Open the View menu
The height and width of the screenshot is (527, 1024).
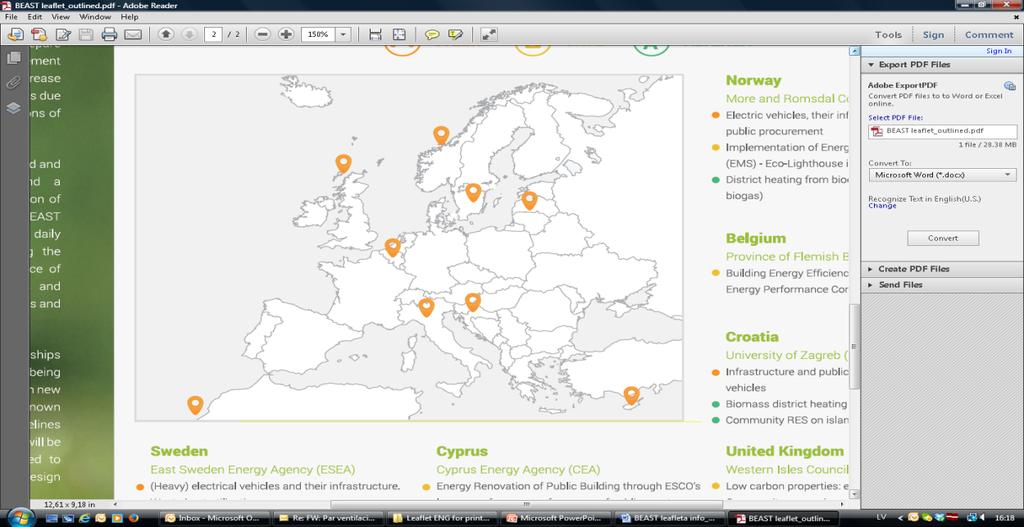[x=61, y=16]
